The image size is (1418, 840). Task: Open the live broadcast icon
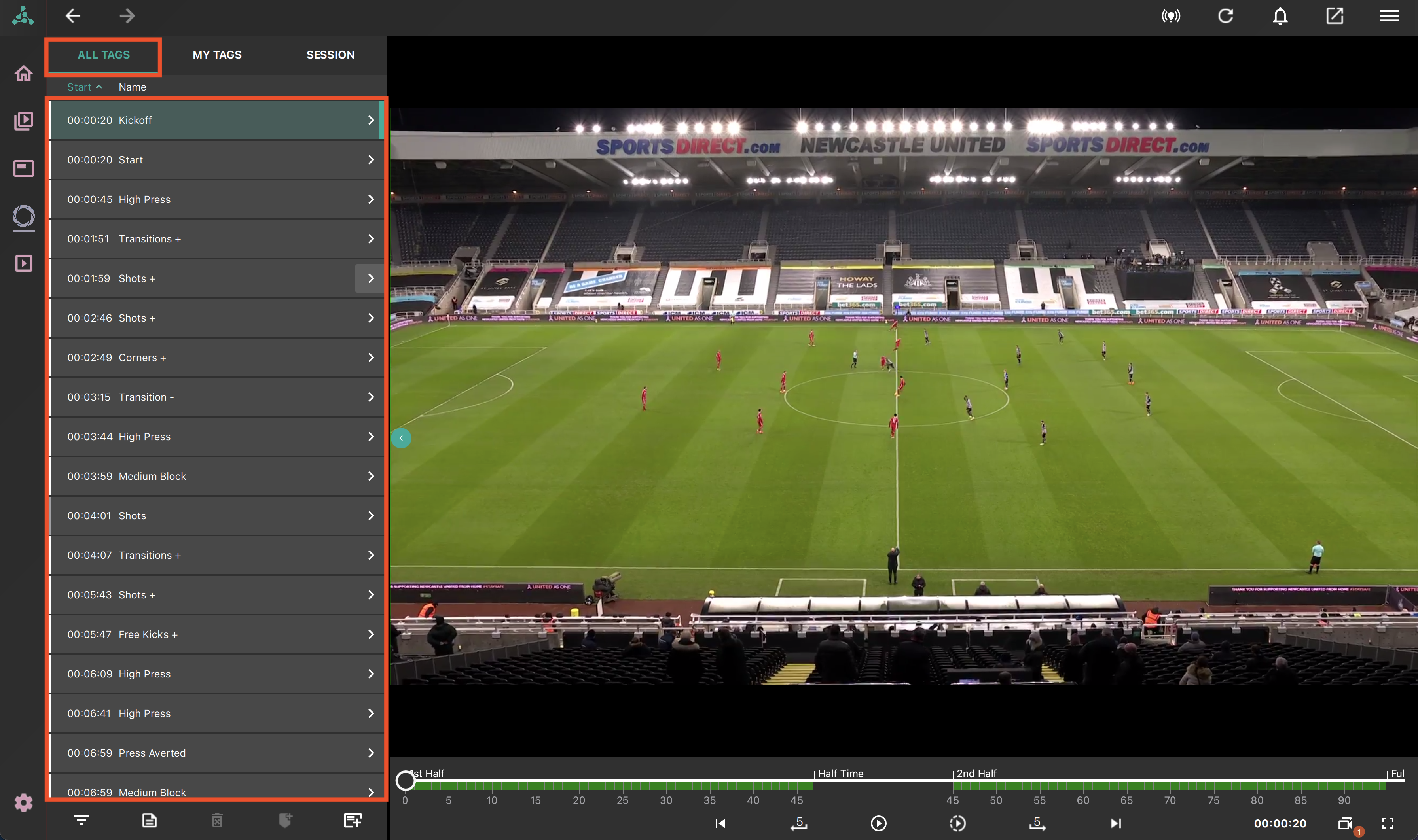[x=1171, y=16]
